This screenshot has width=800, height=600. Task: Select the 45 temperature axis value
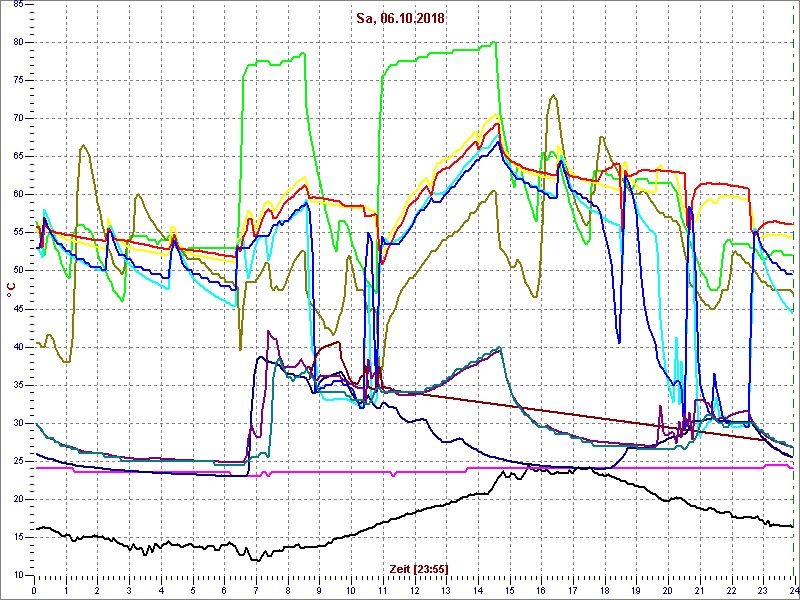[x=16, y=309]
